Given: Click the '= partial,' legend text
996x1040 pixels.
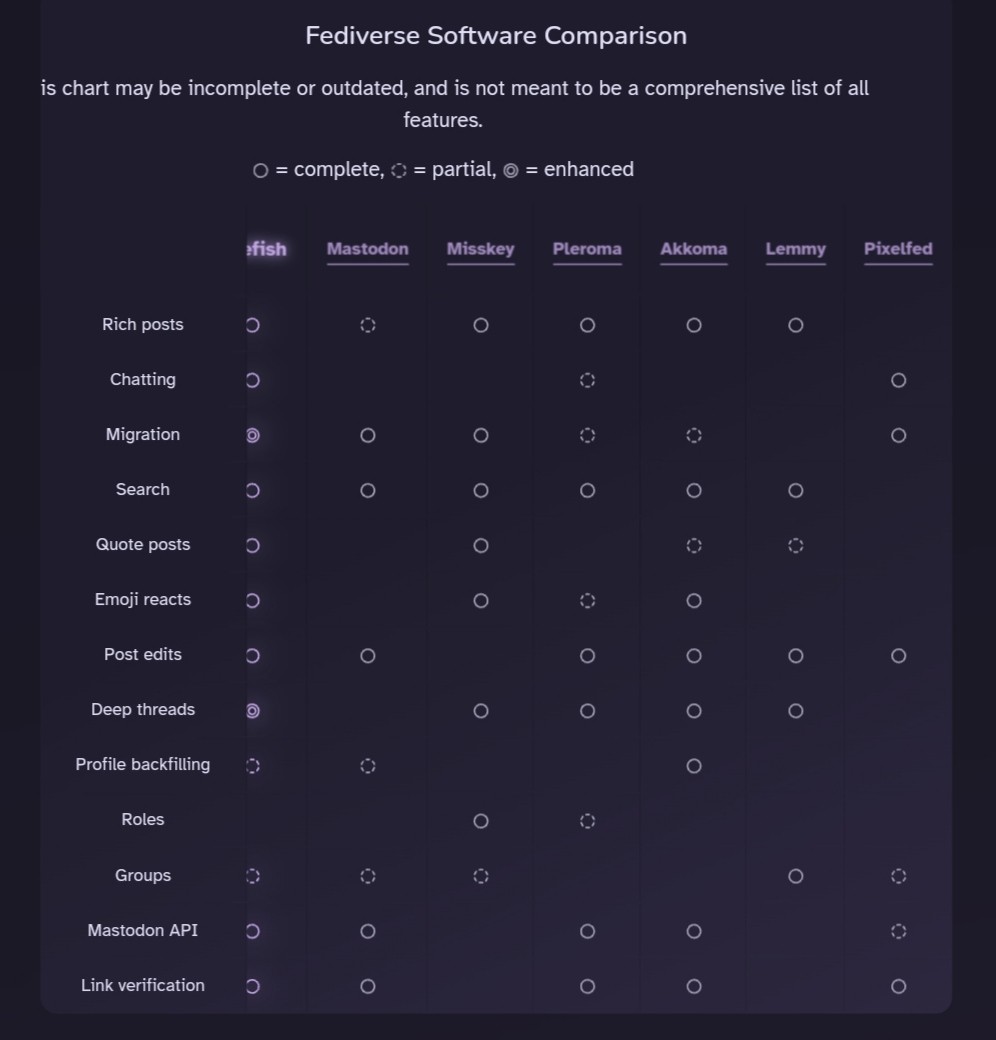Looking at the screenshot, I should 455,170.
